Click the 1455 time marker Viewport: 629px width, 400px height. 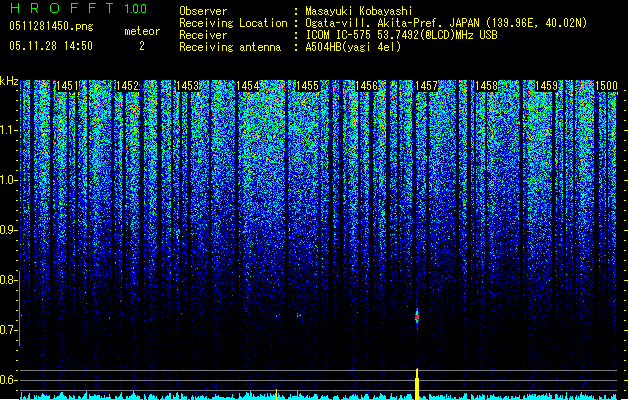(307, 86)
